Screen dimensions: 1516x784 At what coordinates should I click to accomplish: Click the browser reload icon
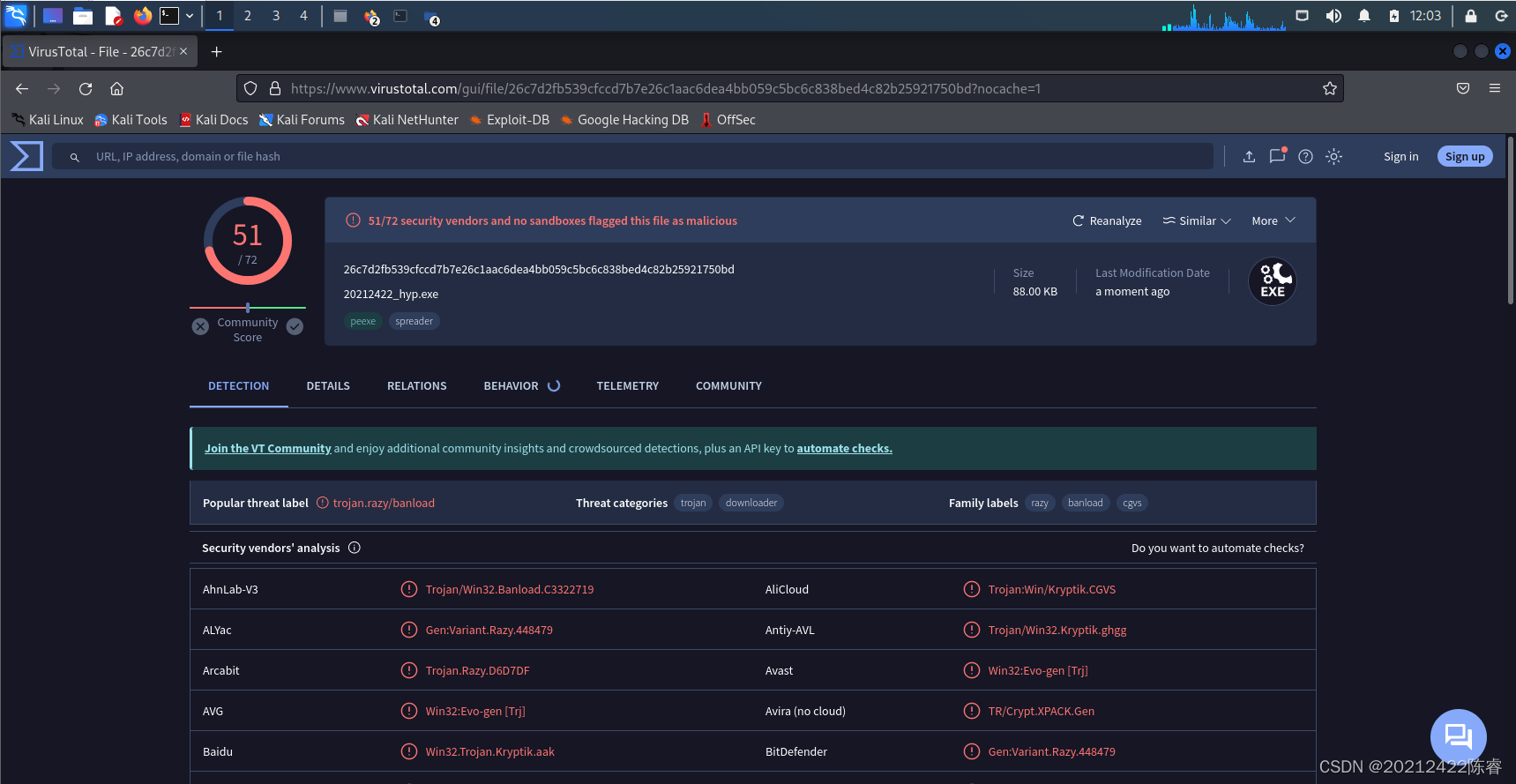[x=86, y=88]
